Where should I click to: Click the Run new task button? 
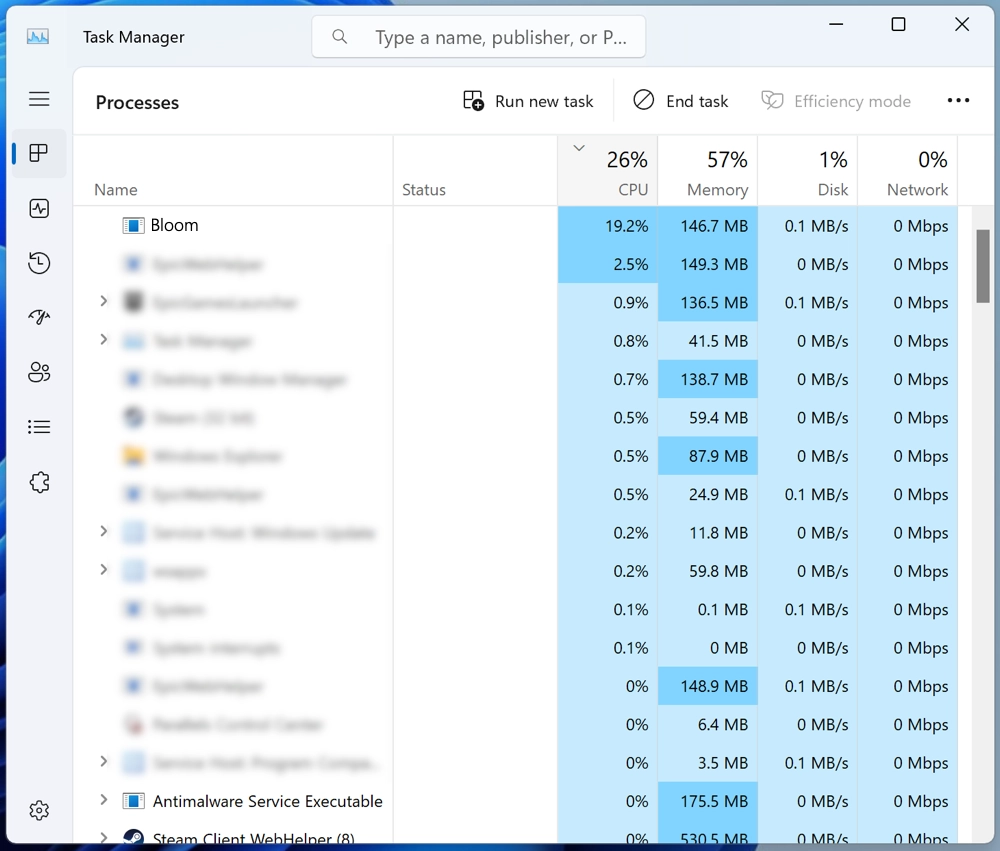pos(528,100)
